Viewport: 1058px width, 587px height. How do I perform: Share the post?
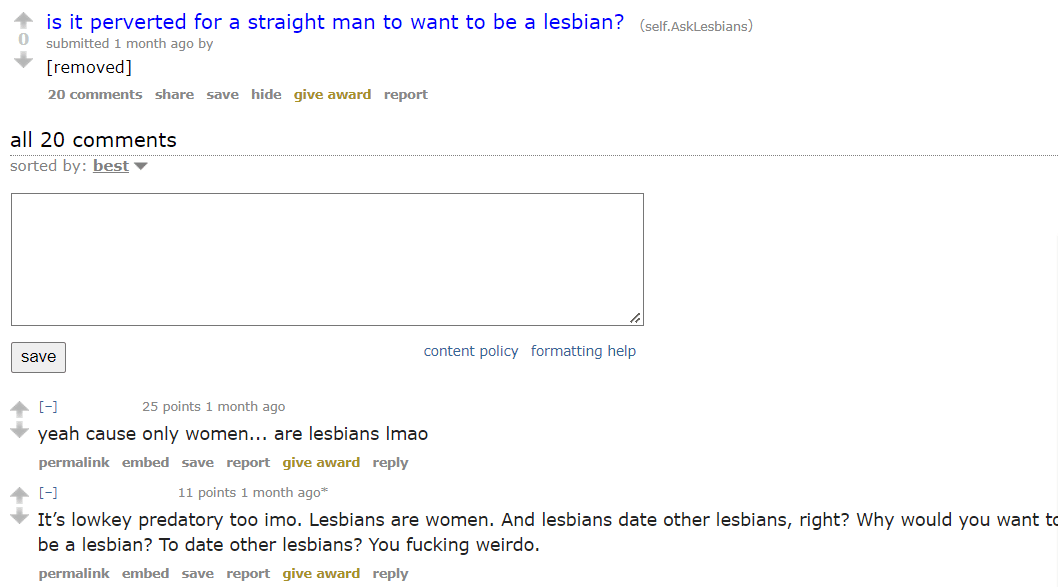tap(174, 95)
